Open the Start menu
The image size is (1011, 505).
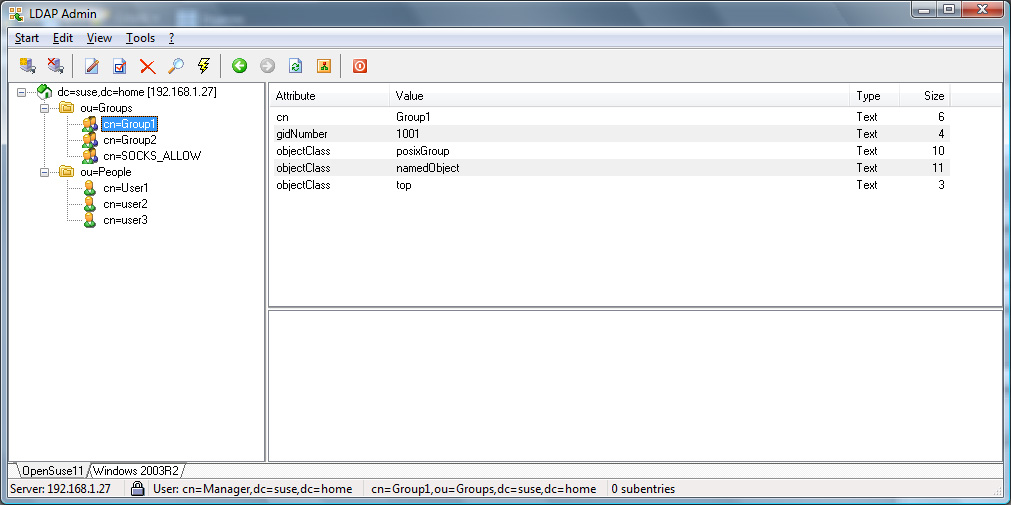pos(27,38)
